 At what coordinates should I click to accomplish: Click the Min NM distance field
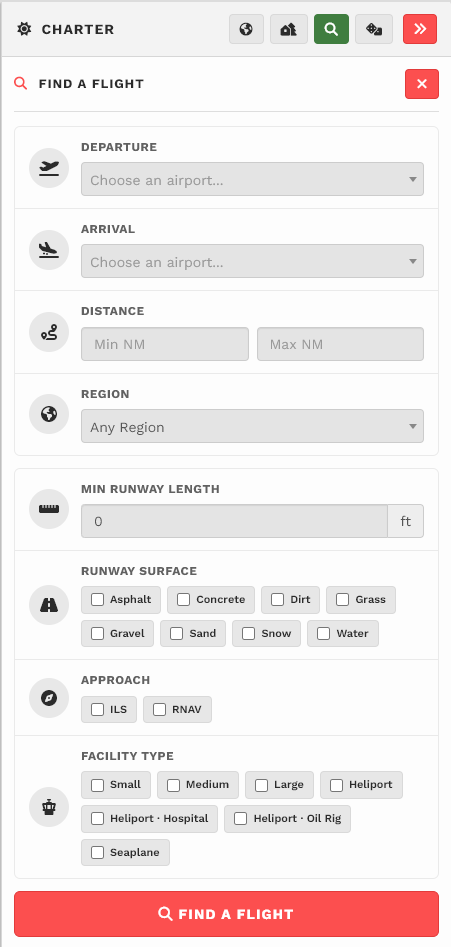165,344
